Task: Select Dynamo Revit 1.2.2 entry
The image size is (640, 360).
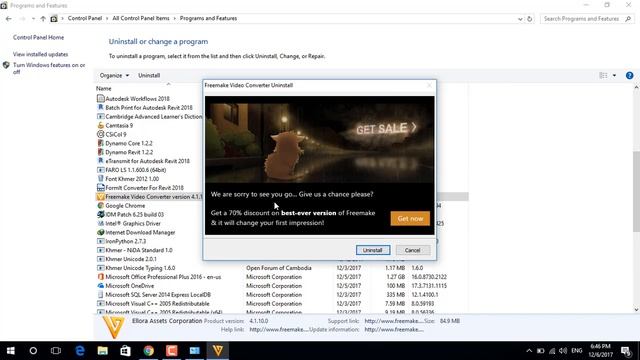Action: [129, 152]
